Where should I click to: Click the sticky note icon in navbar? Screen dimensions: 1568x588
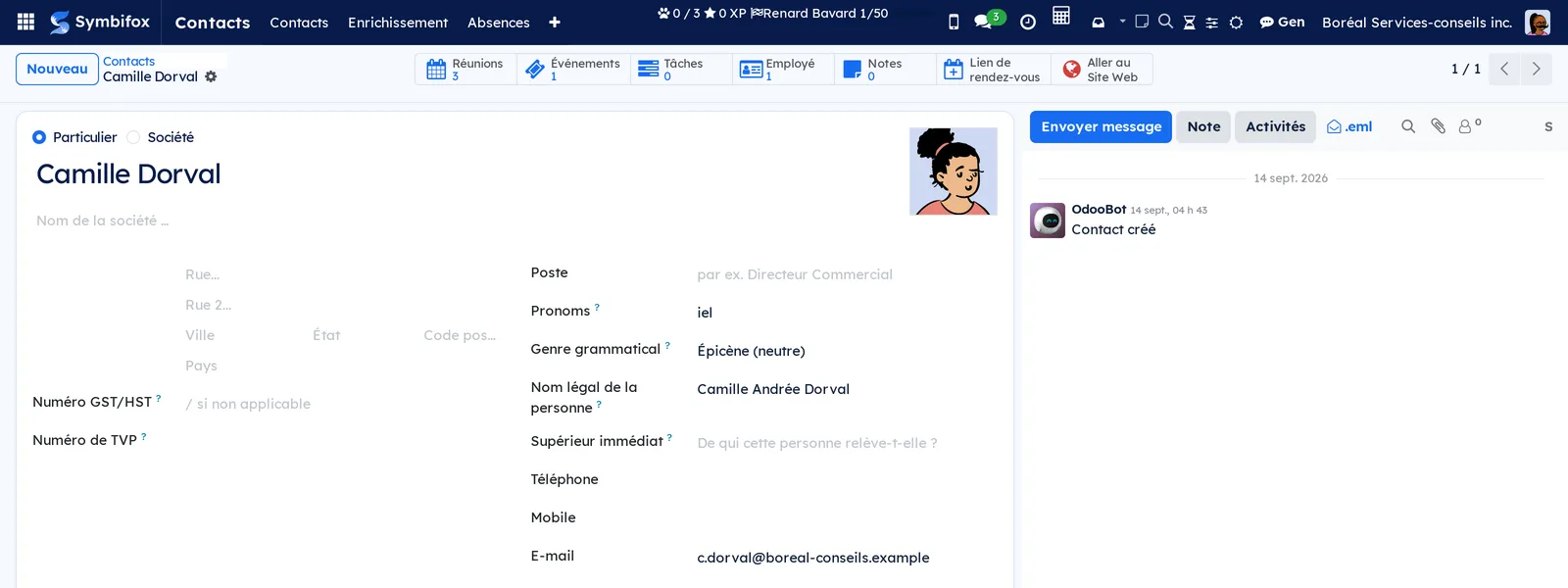pyautogui.click(x=1142, y=22)
